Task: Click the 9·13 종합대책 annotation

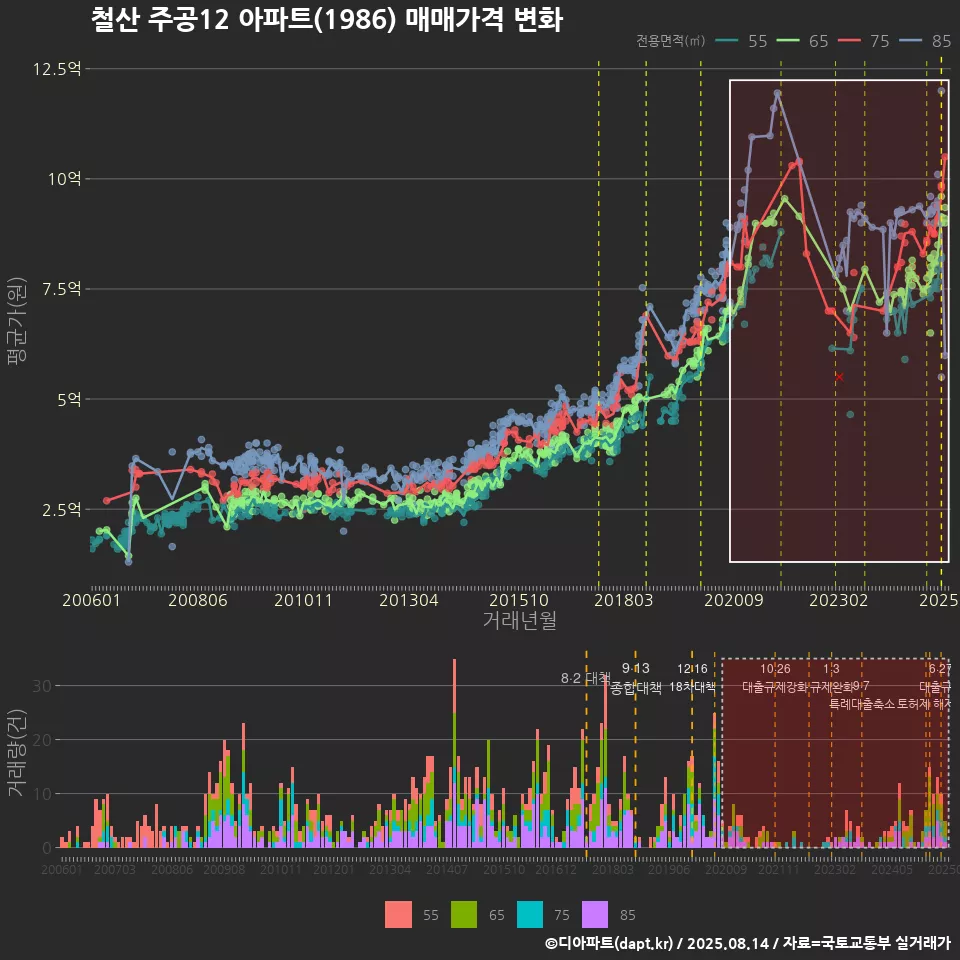Action: click(636, 678)
